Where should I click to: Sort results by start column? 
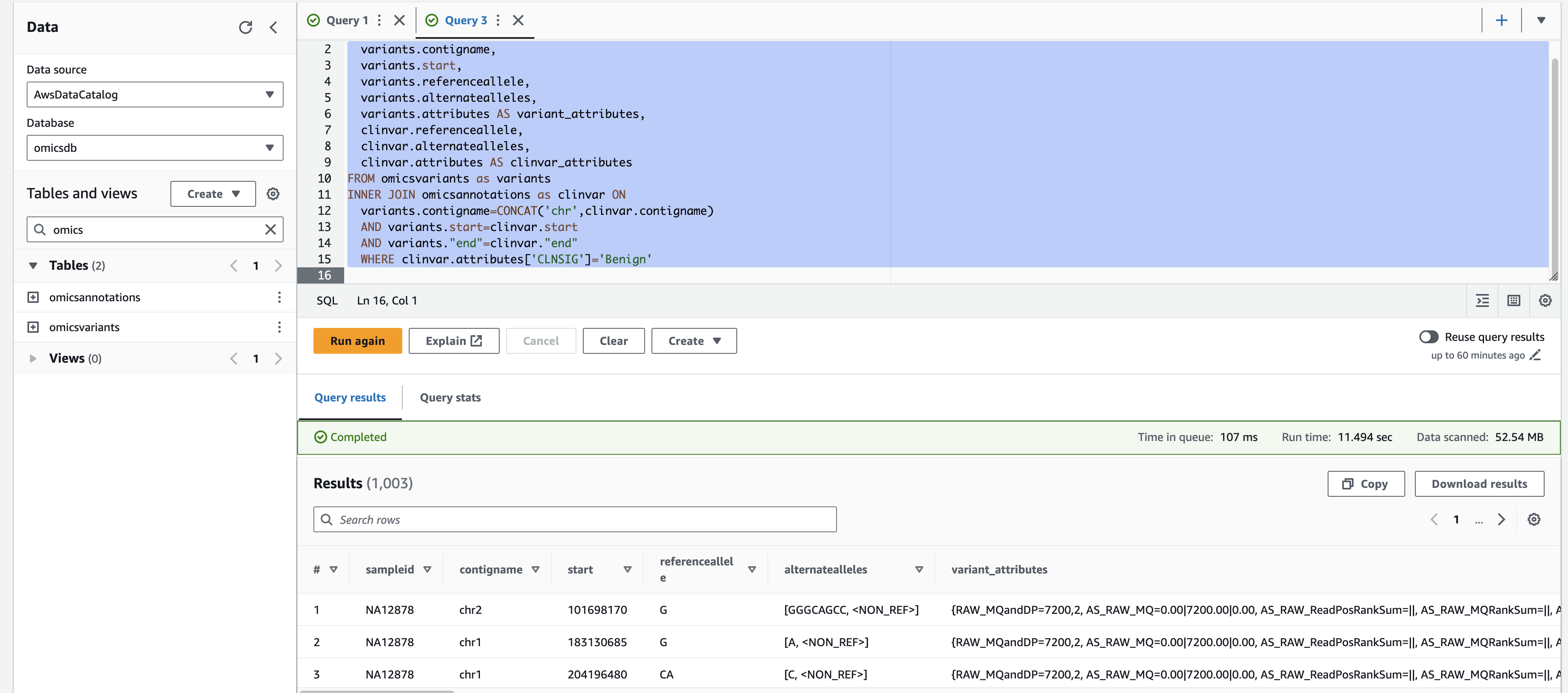628,569
